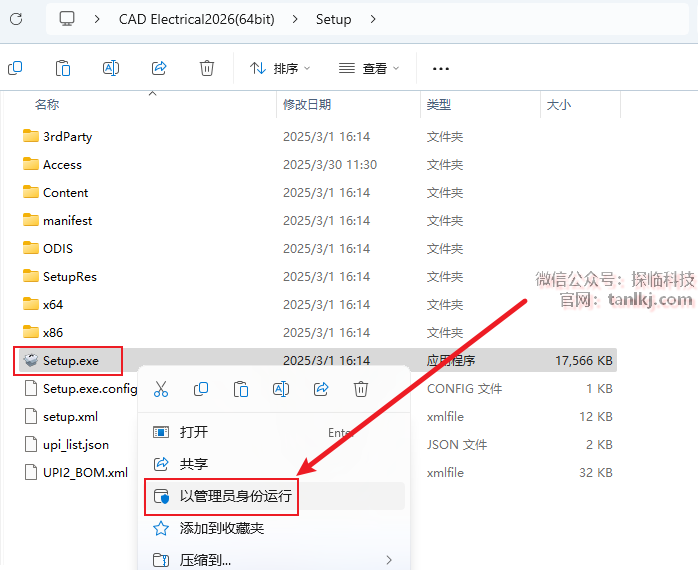
Task: Click the toolbar Rename icon
Action: [x=111, y=68]
